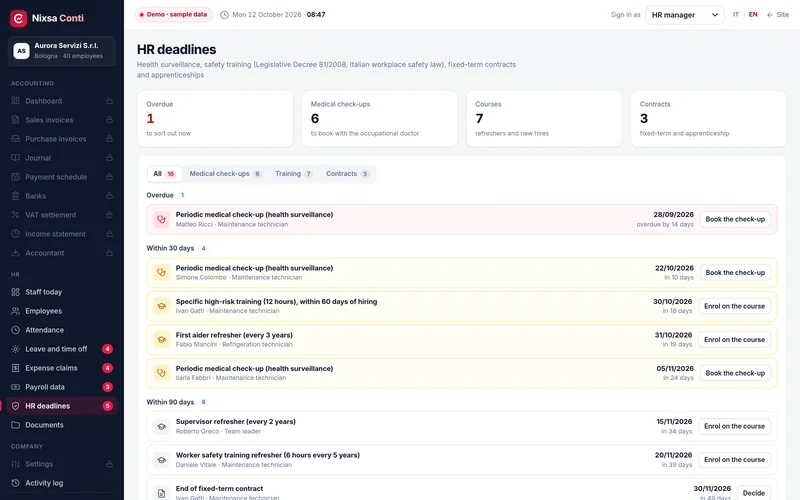Screen dimensions: 800x500
Task: Book the check-up for Matteo Ricci
Action: 735,219
